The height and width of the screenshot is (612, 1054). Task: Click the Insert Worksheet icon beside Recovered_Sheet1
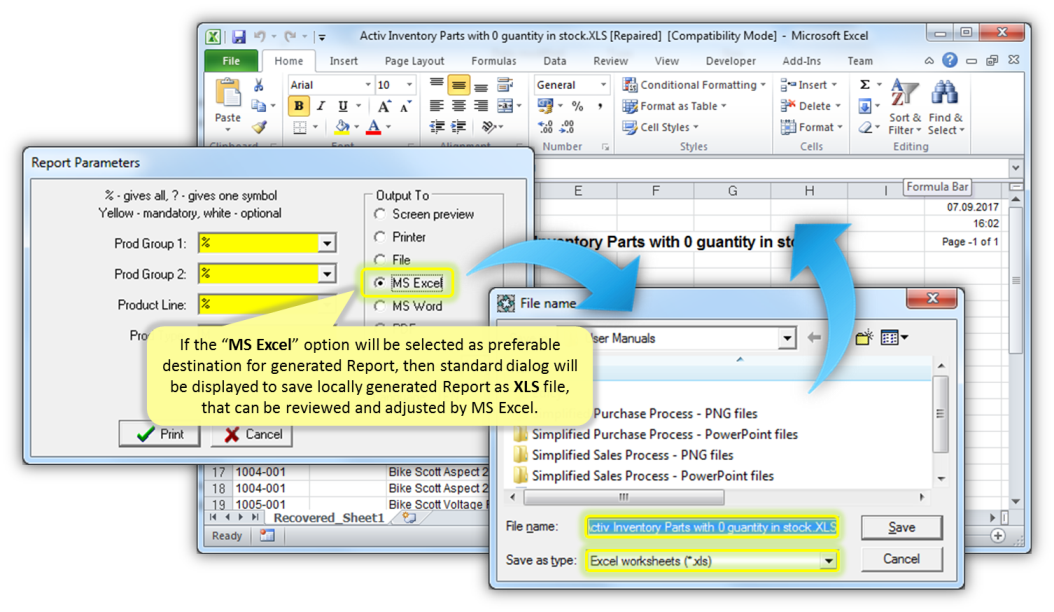coord(409,517)
